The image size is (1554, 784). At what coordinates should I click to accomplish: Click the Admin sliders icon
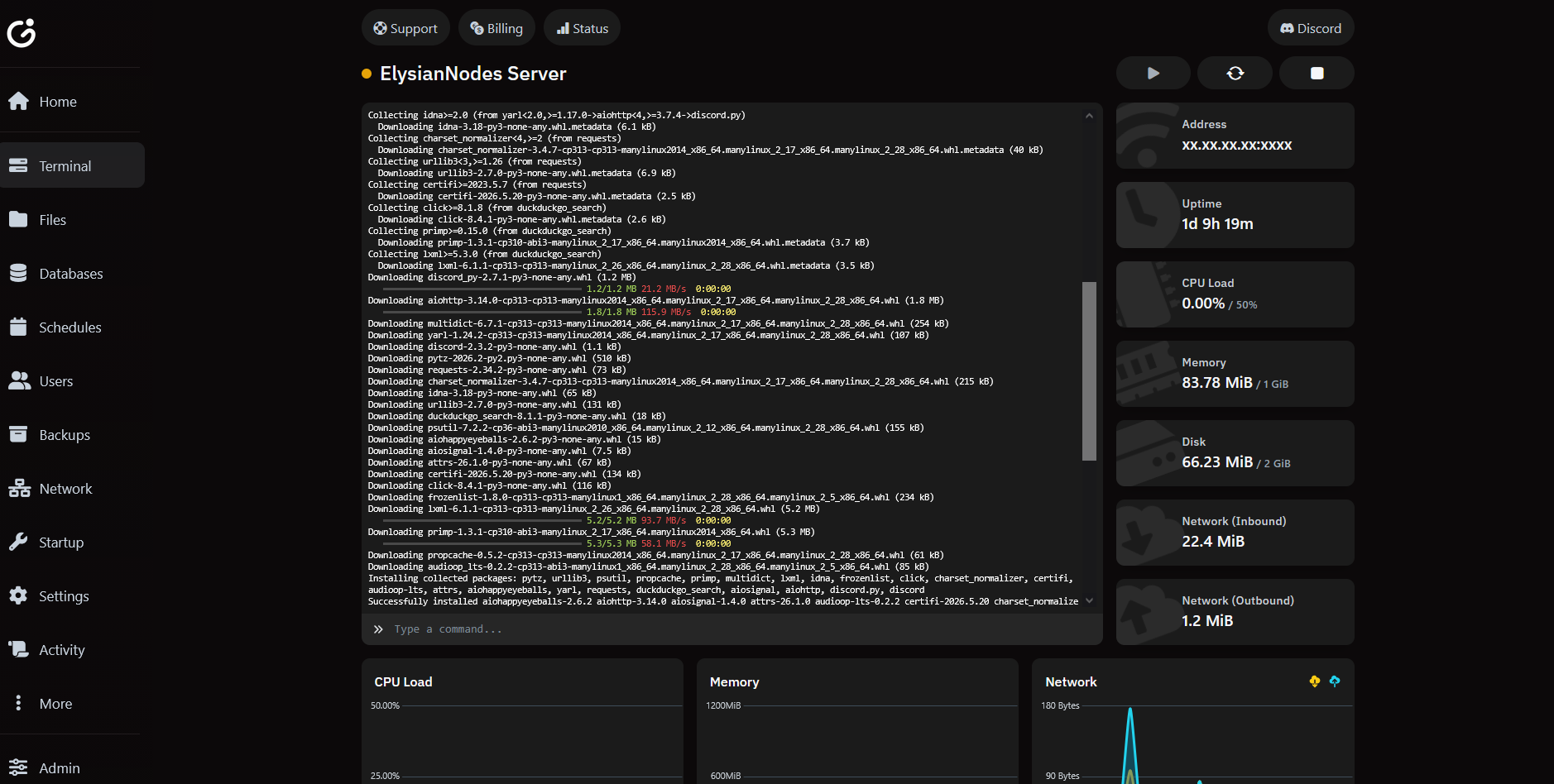click(x=18, y=767)
